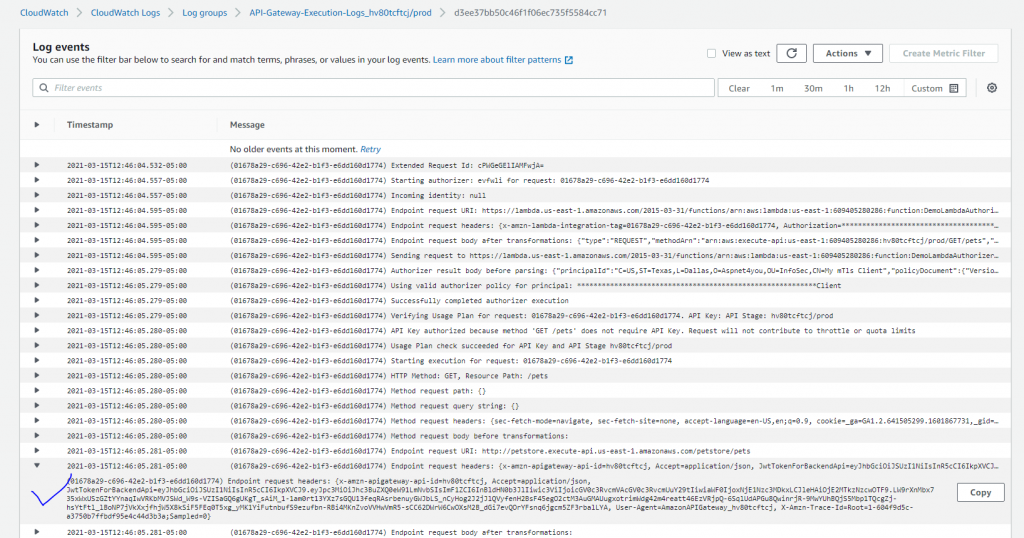Select the 1h time range
Image resolution: width=1024 pixels, height=538 pixels.
pos(848,88)
